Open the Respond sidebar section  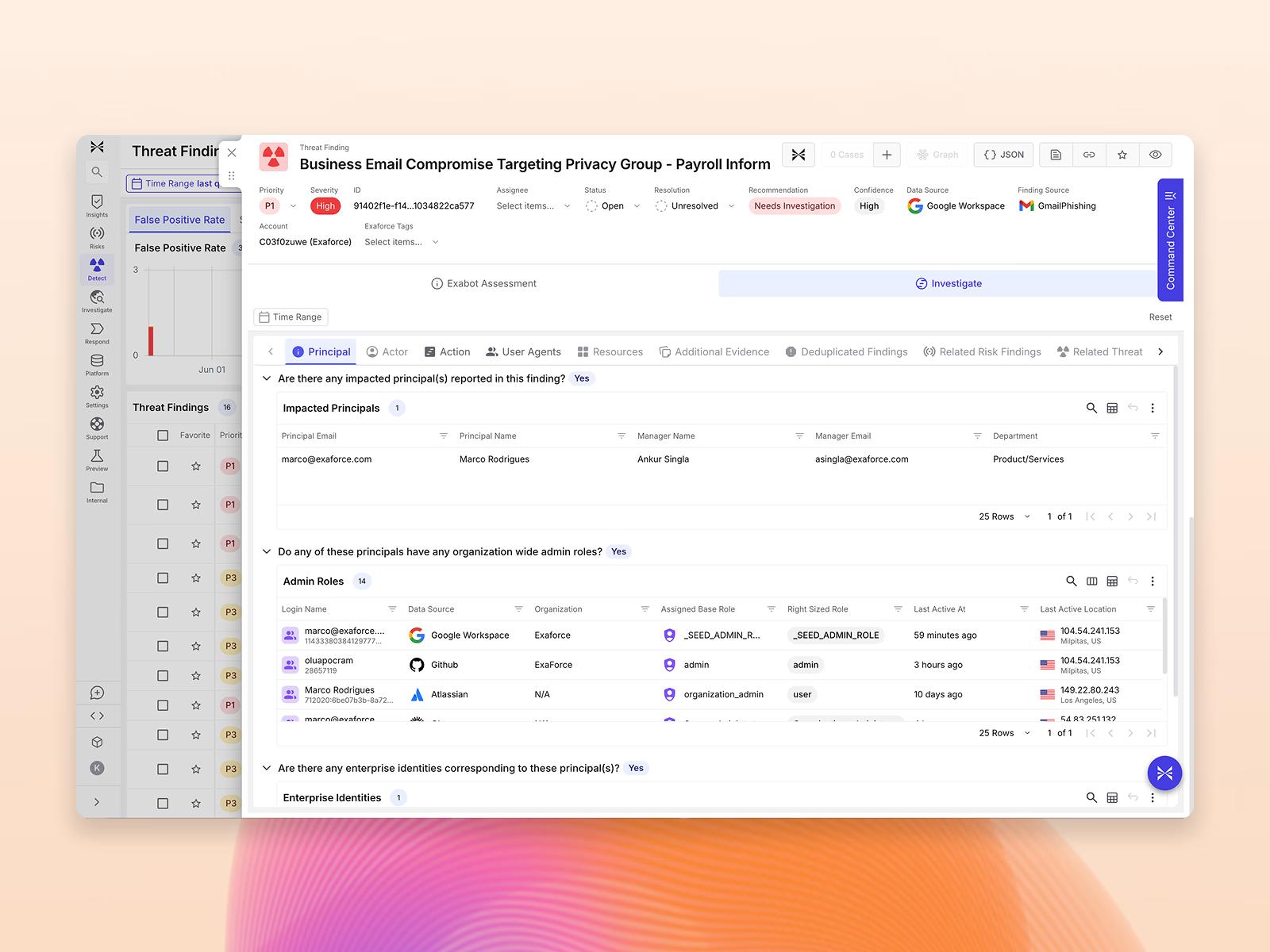pyautogui.click(x=97, y=333)
